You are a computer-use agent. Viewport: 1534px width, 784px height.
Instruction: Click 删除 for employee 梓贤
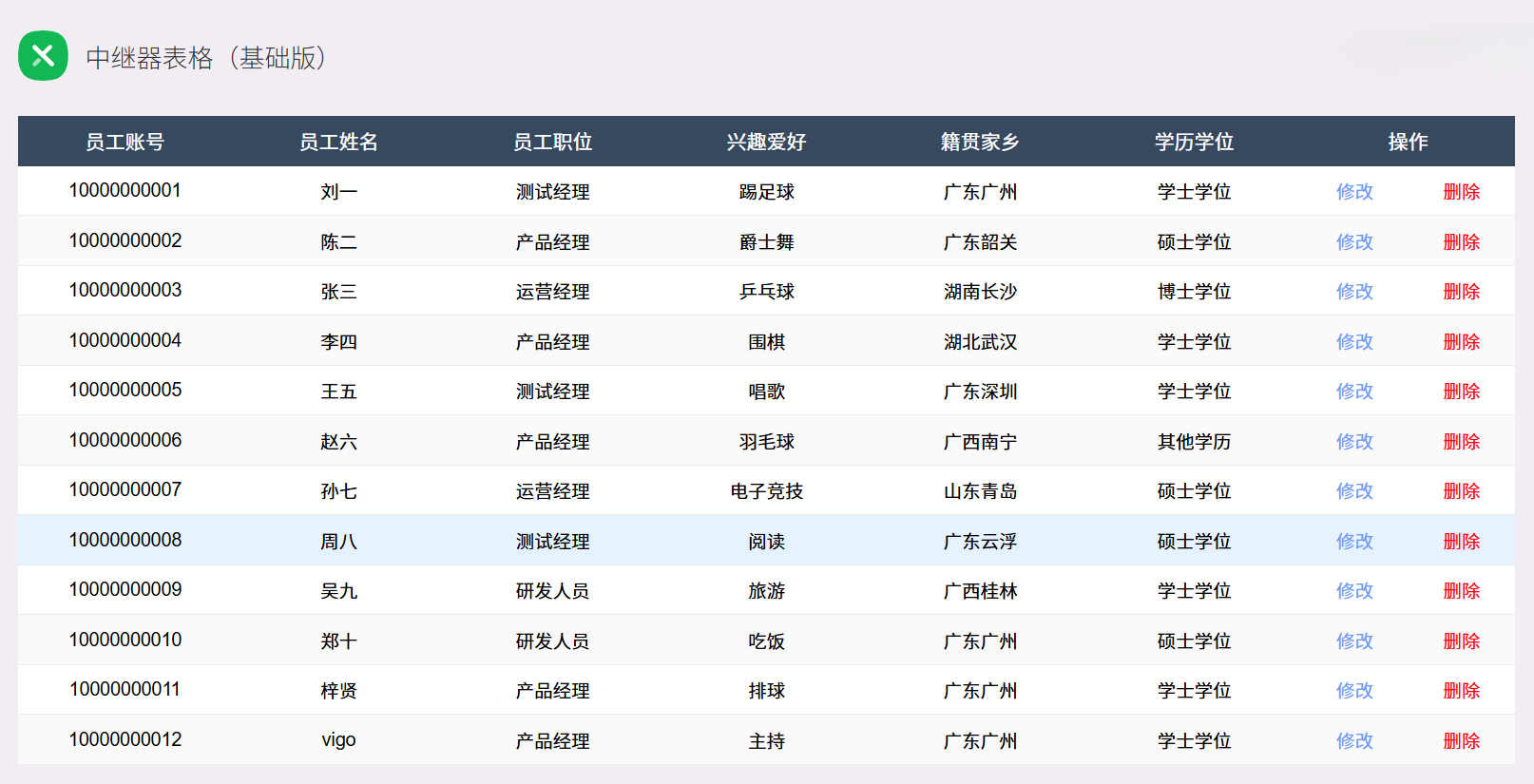[1461, 691]
